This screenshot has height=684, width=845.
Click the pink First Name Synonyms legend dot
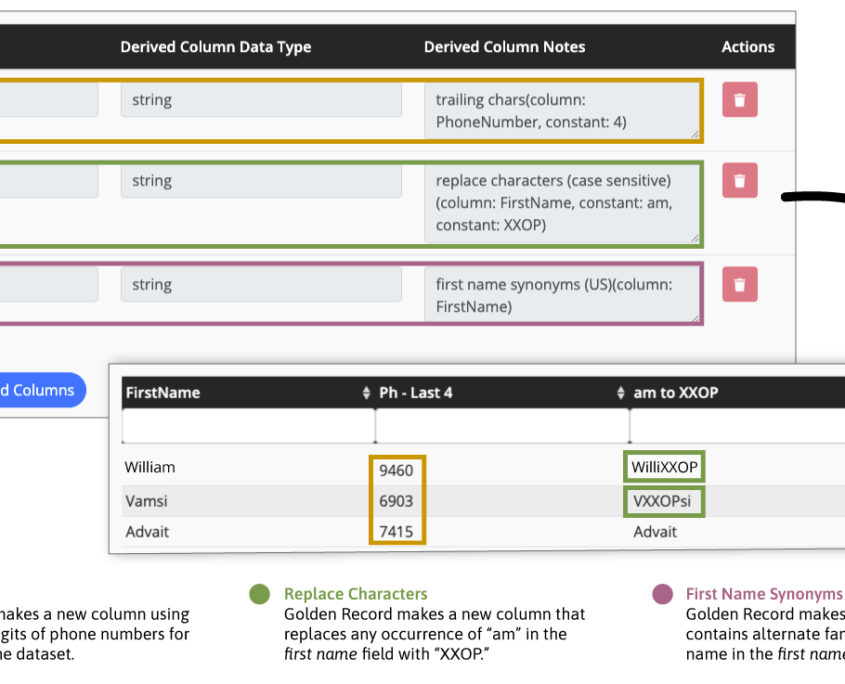tap(662, 593)
